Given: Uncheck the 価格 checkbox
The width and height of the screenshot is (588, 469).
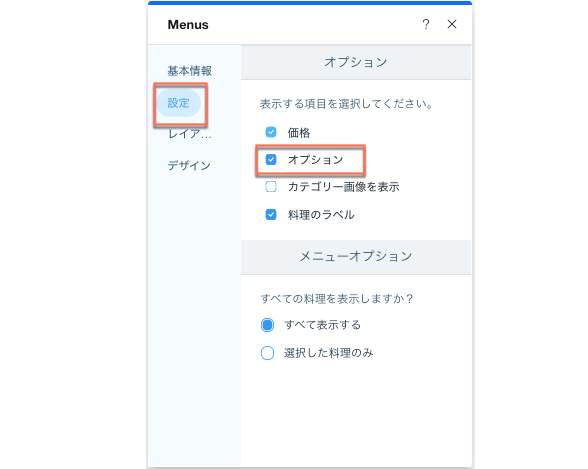Looking at the screenshot, I should click(271, 132).
